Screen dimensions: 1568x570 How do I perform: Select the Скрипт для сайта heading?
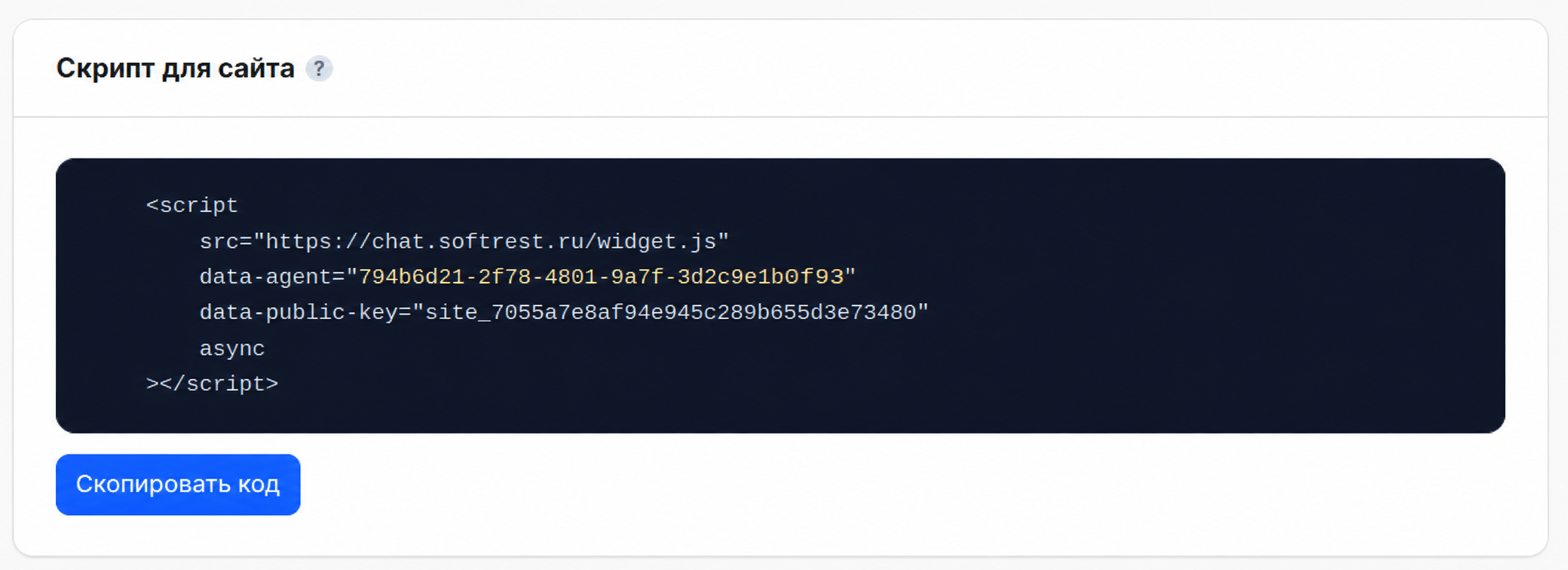coord(175,69)
